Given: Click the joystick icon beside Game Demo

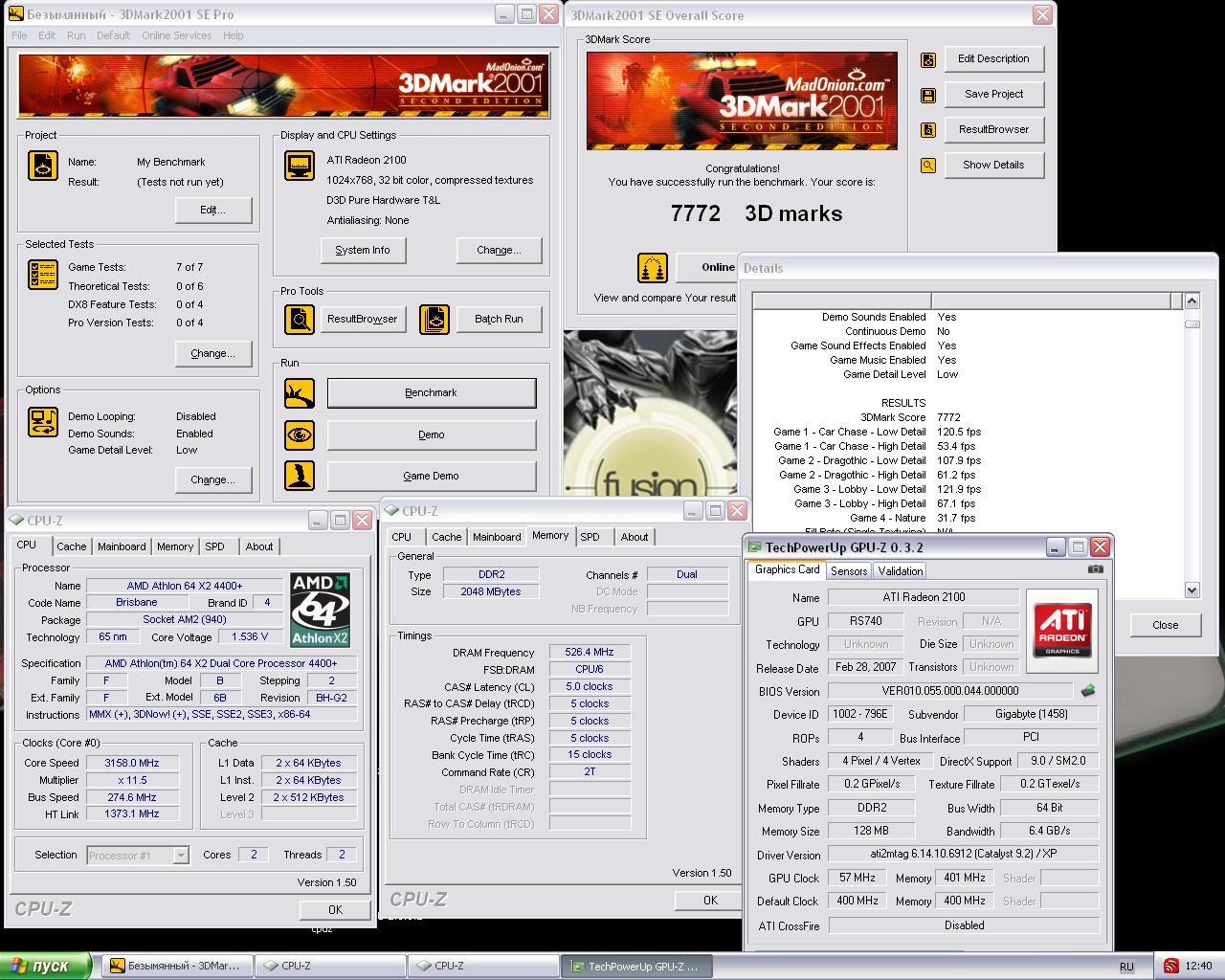Looking at the screenshot, I should [x=300, y=476].
